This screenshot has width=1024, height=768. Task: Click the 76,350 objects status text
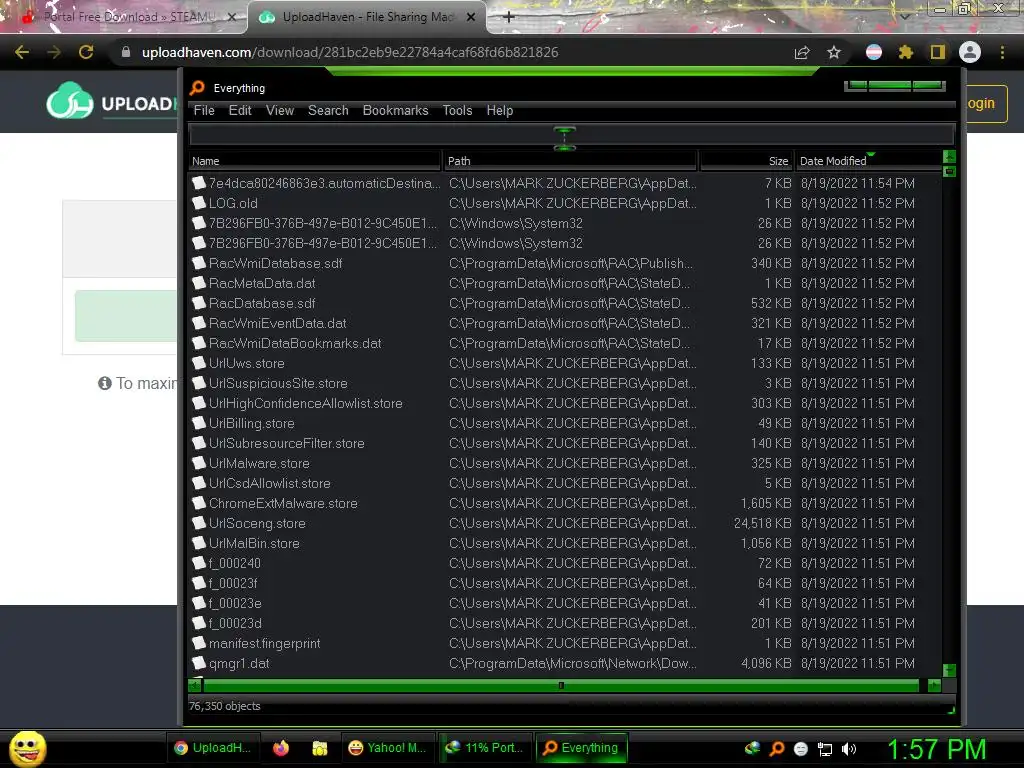point(225,706)
